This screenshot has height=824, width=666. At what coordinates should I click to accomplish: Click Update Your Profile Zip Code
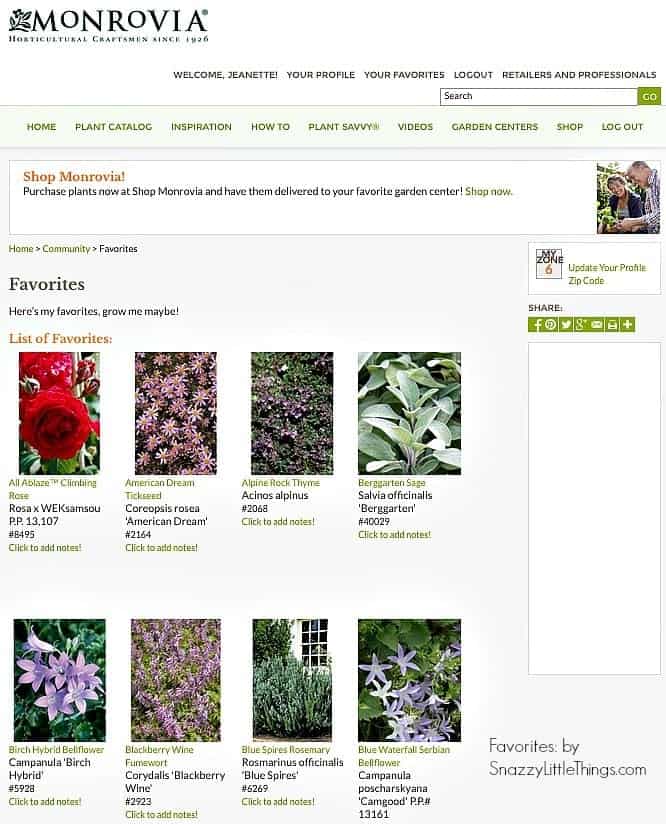[x=607, y=274]
